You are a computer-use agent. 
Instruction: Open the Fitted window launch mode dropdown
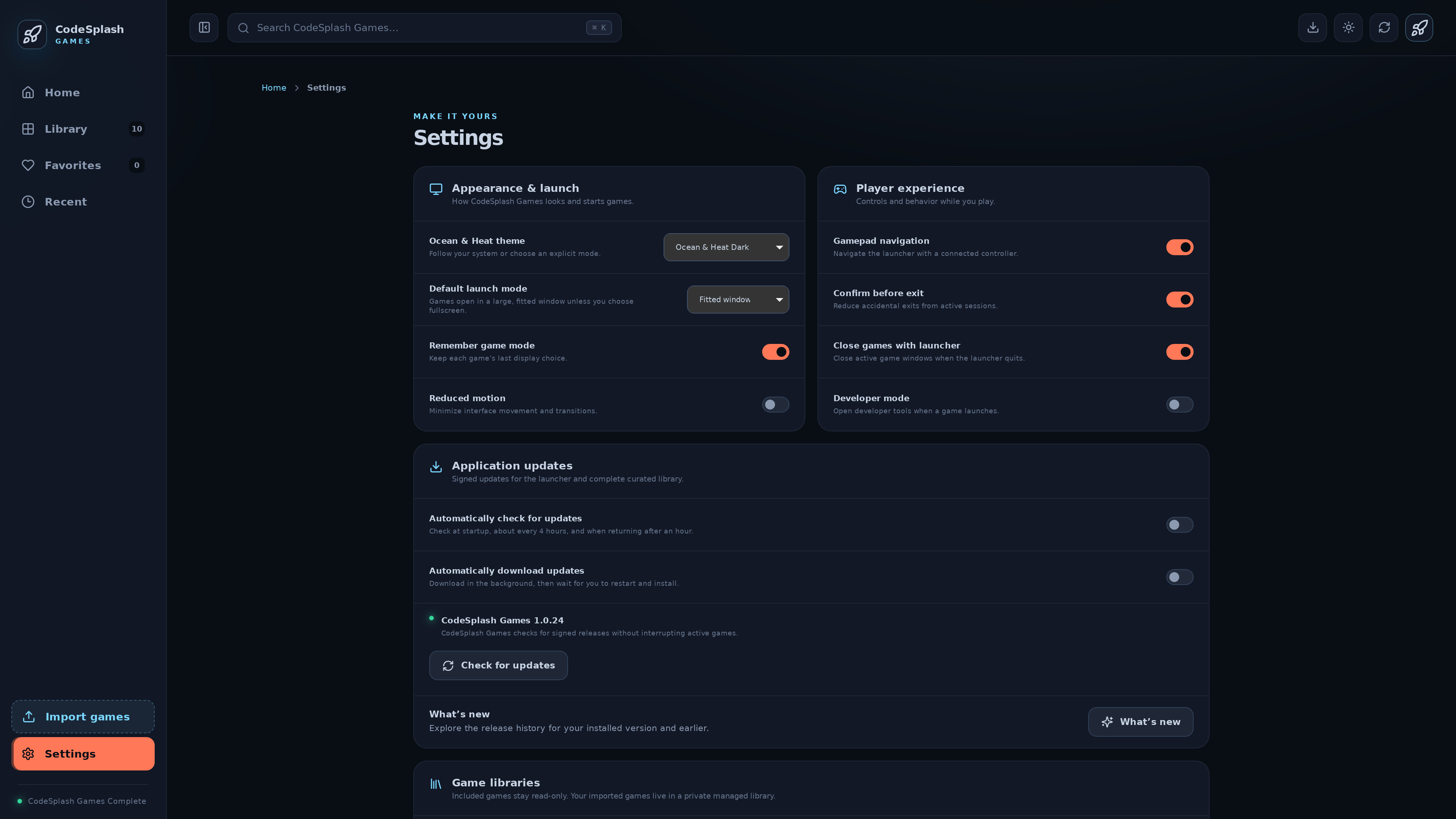click(x=737, y=300)
